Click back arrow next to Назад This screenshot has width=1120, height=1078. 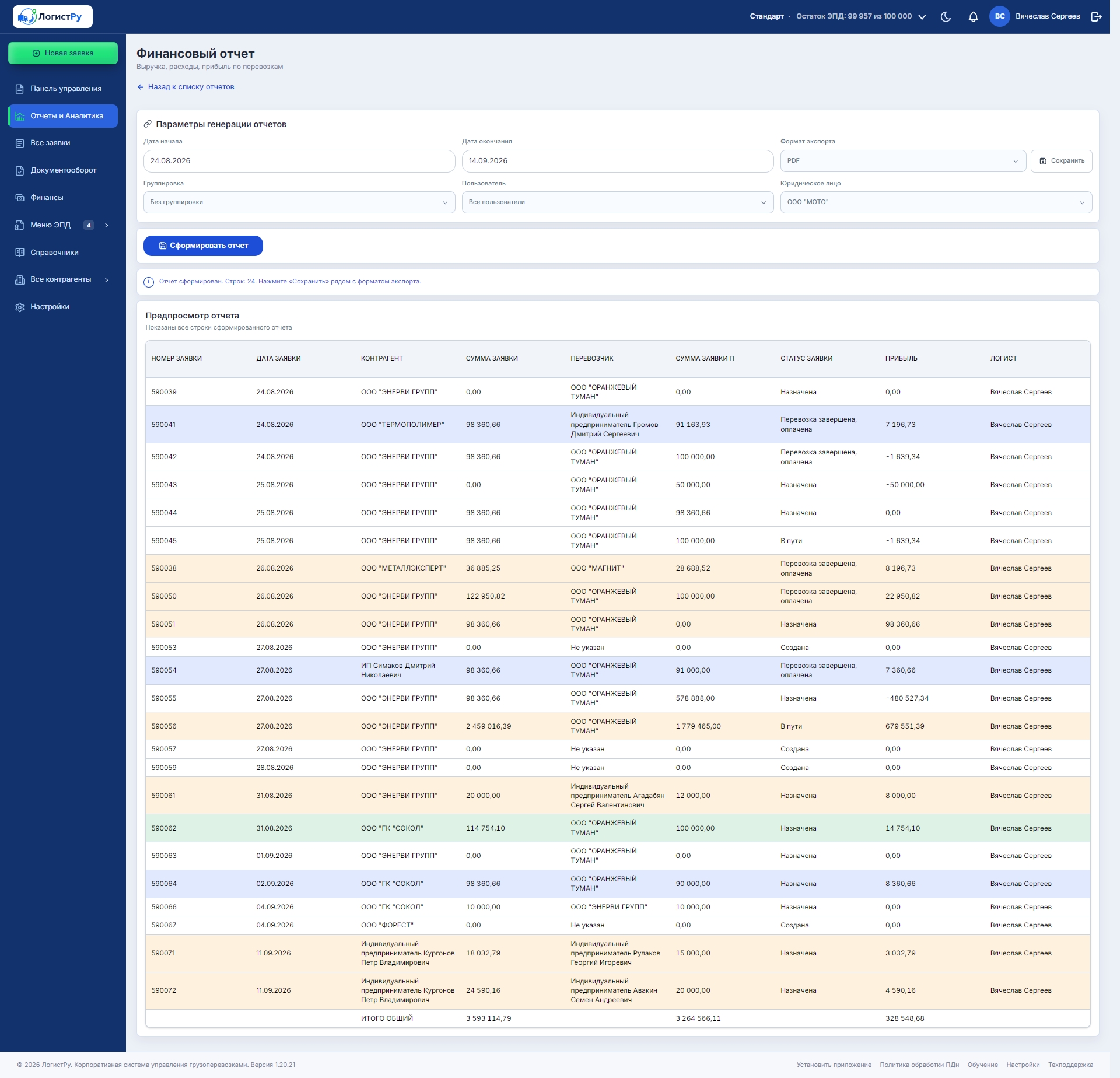141,87
